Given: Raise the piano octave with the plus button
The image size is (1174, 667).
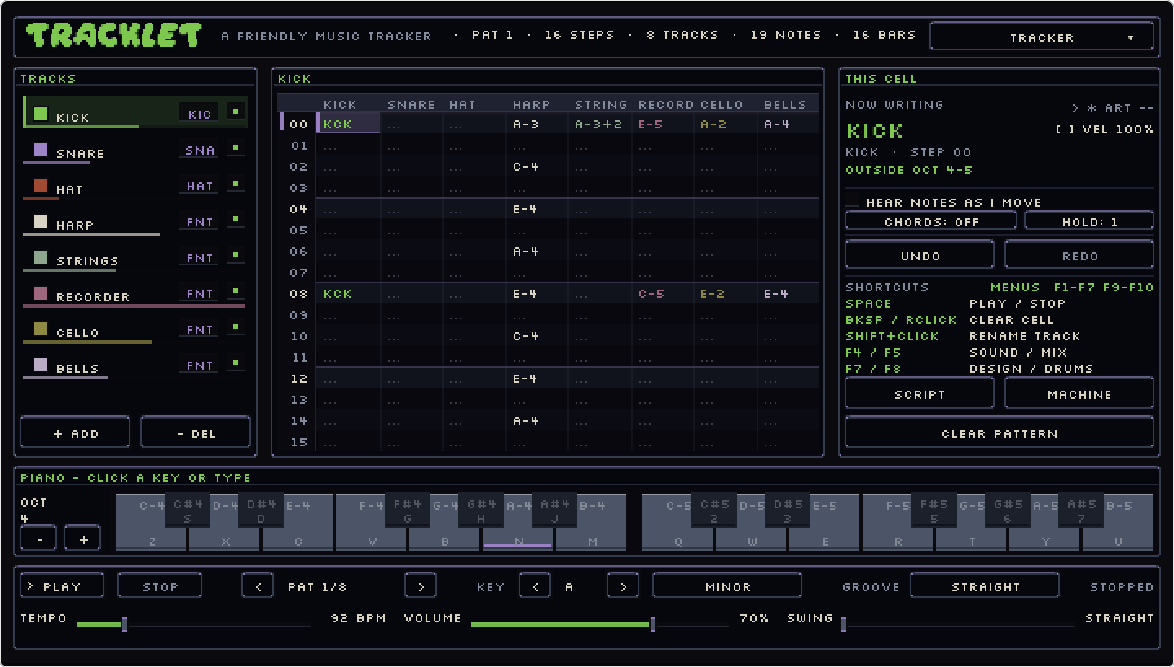Looking at the screenshot, I should coord(82,538).
